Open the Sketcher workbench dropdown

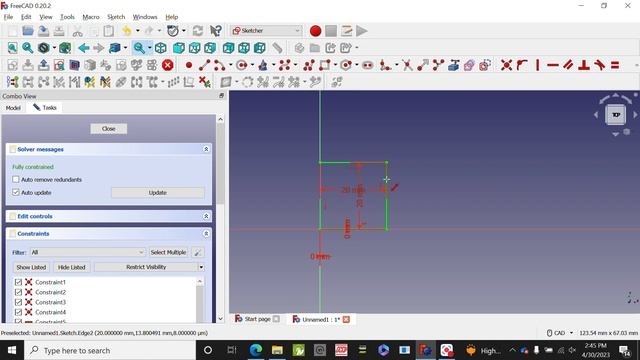(266, 31)
